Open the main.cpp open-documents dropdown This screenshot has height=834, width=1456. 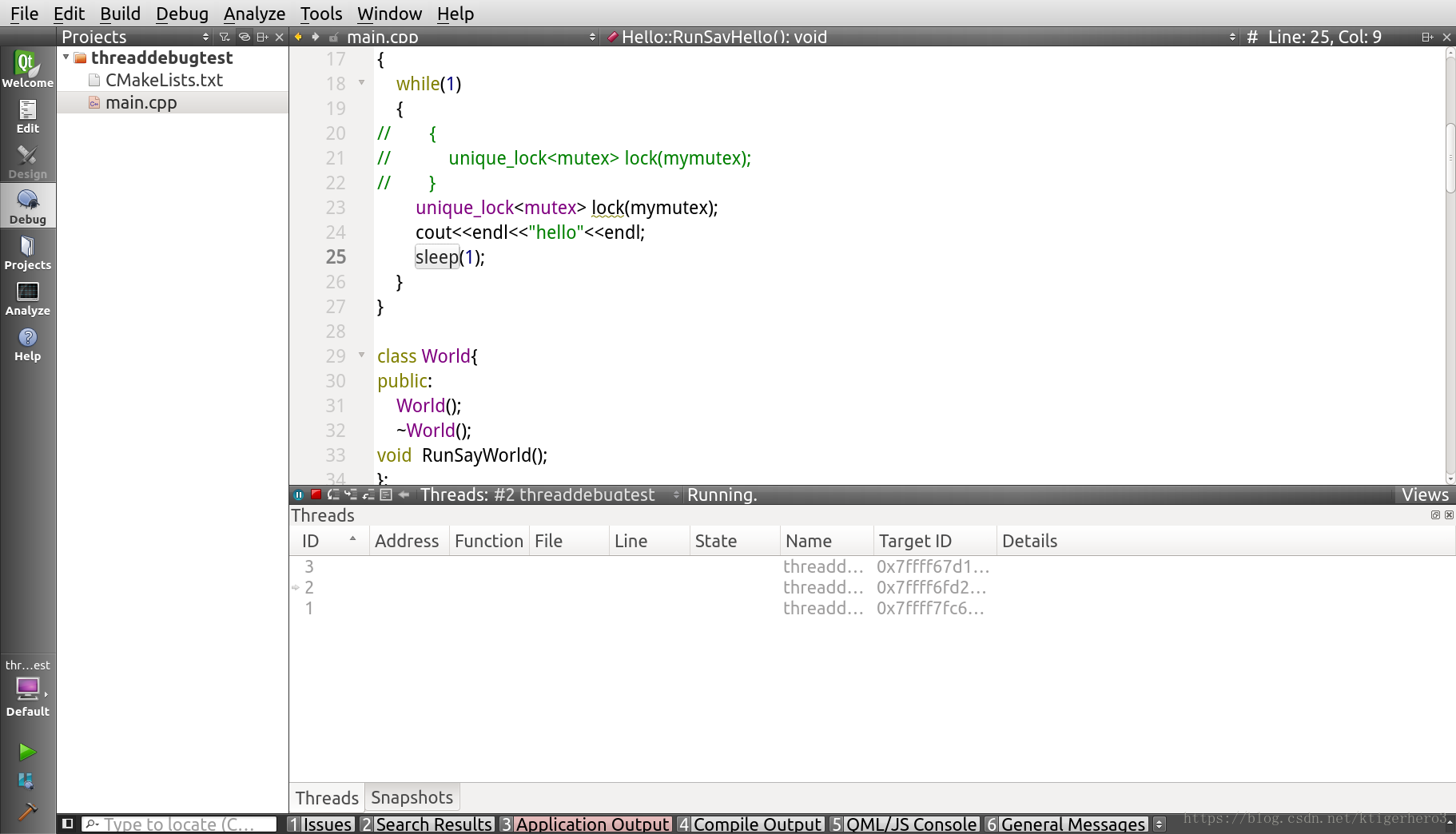[471, 37]
